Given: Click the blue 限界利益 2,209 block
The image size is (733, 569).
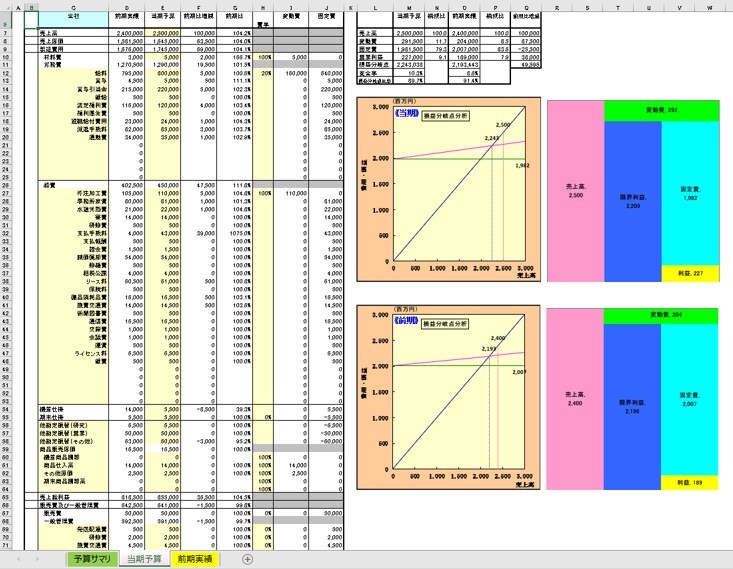Looking at the screenshot, I should click(632, 202).
